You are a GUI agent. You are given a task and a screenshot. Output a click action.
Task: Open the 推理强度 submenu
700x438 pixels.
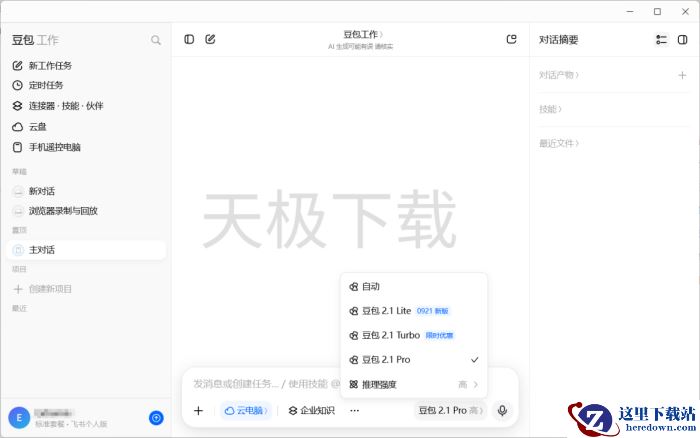click(x=413, y=384)
